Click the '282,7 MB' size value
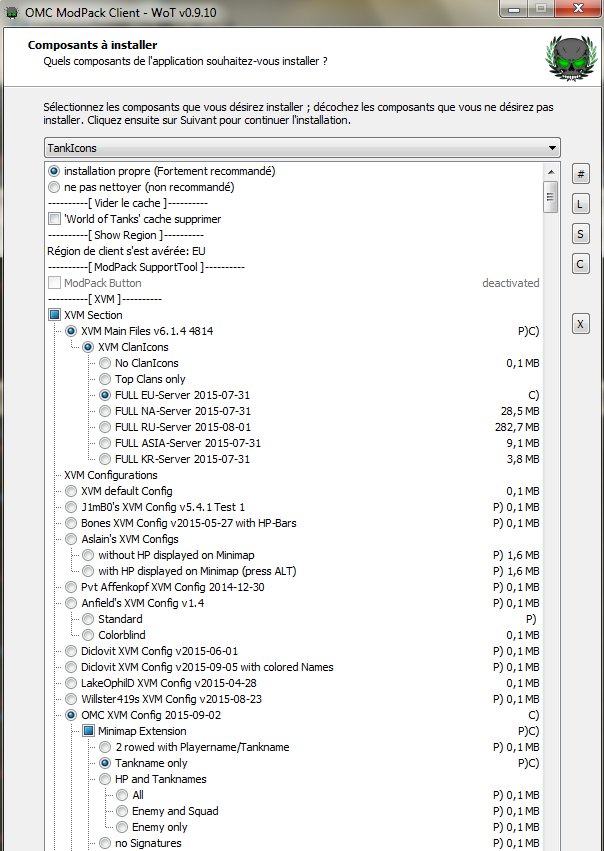 point(517,427)
